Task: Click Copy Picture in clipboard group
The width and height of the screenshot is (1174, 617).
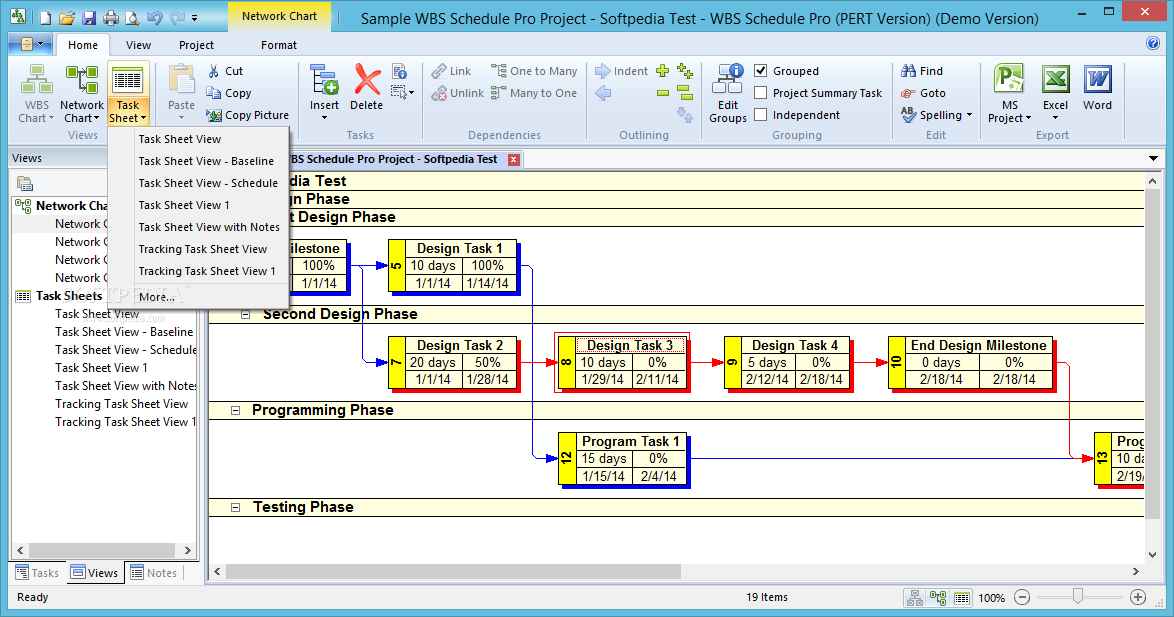Action: [248, 115]
